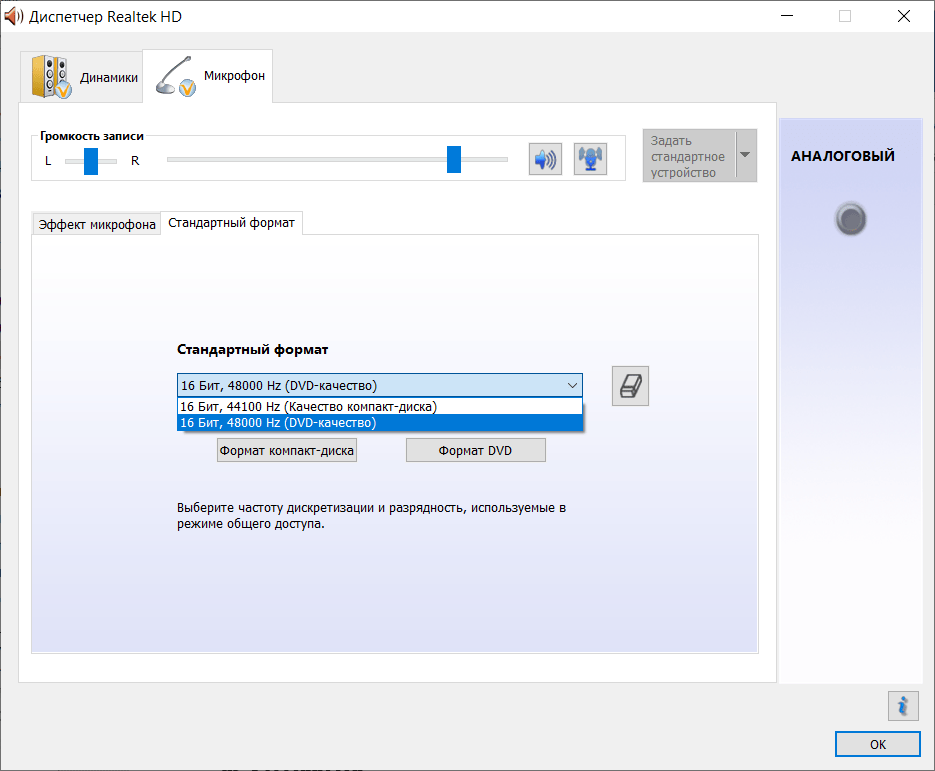Open the Стандартный формат combo box
This screenshot has height=771, width=935.
pyautogui.click(x=572, y=385)
